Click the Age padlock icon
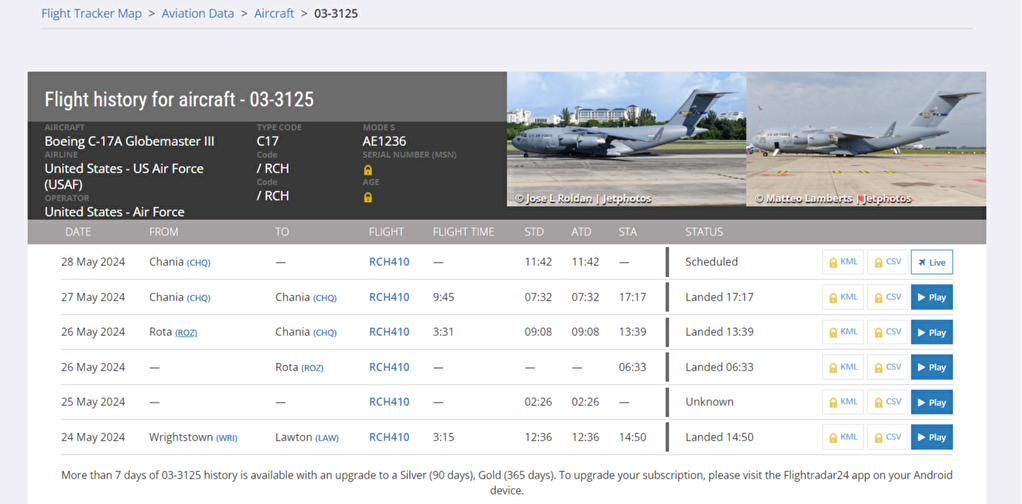1022x504 pixels. pyautogui.click(x=368, y=197)
